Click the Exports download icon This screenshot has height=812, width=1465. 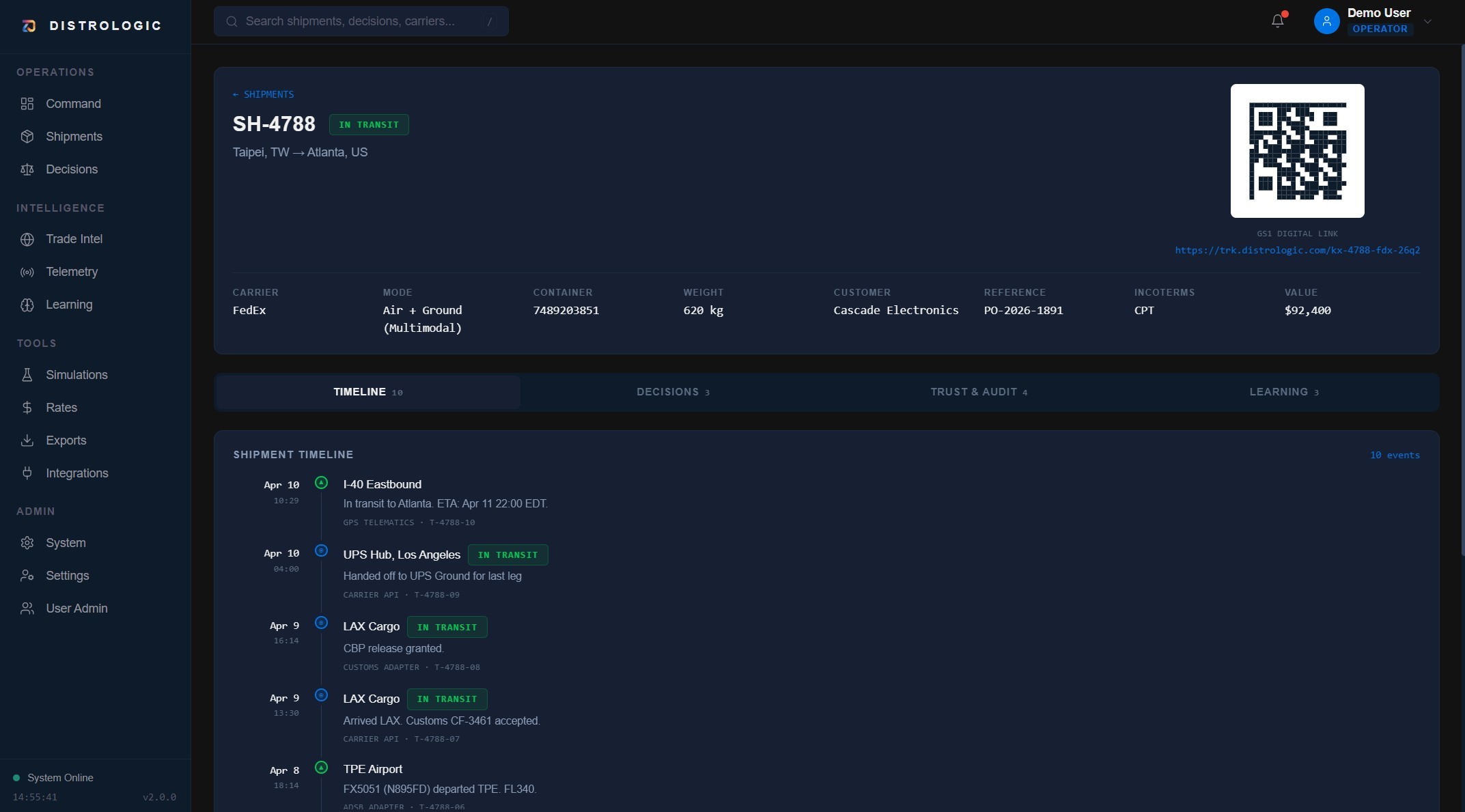(x=27, y=440)
